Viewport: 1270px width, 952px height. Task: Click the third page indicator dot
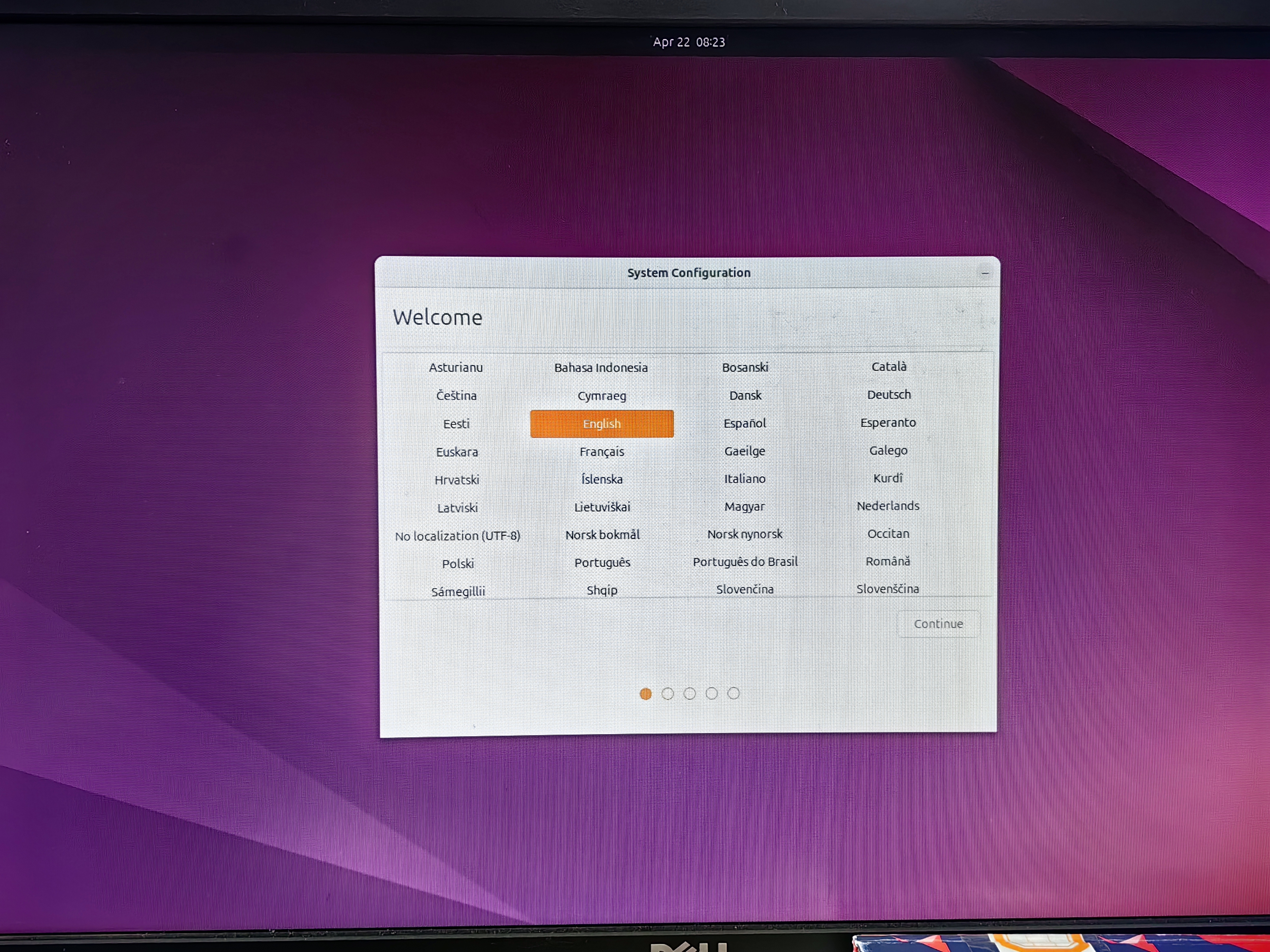click(x=690, y=694)
